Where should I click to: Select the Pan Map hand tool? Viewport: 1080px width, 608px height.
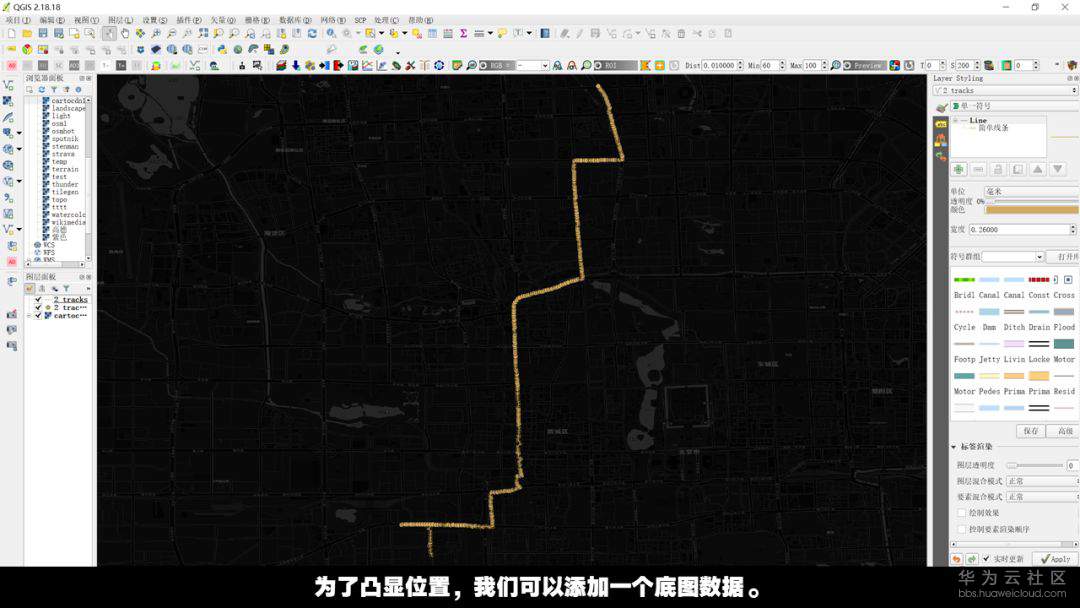point(125,33)
